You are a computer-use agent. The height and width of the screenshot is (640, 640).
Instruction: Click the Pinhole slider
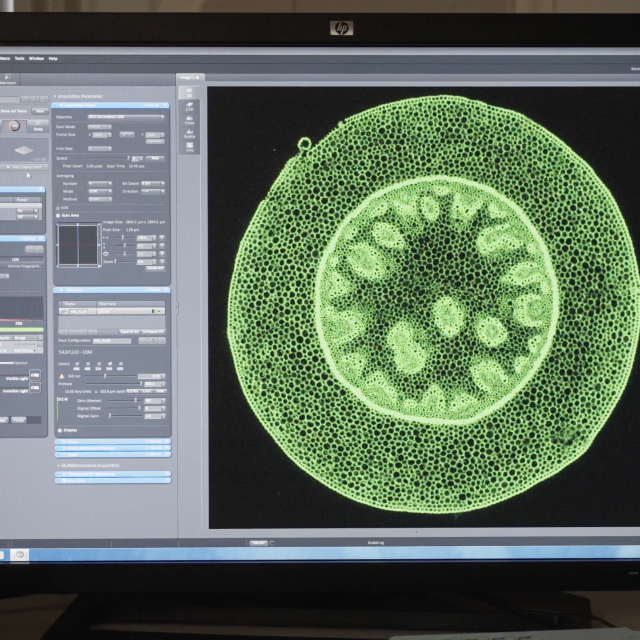click(114, 384)
